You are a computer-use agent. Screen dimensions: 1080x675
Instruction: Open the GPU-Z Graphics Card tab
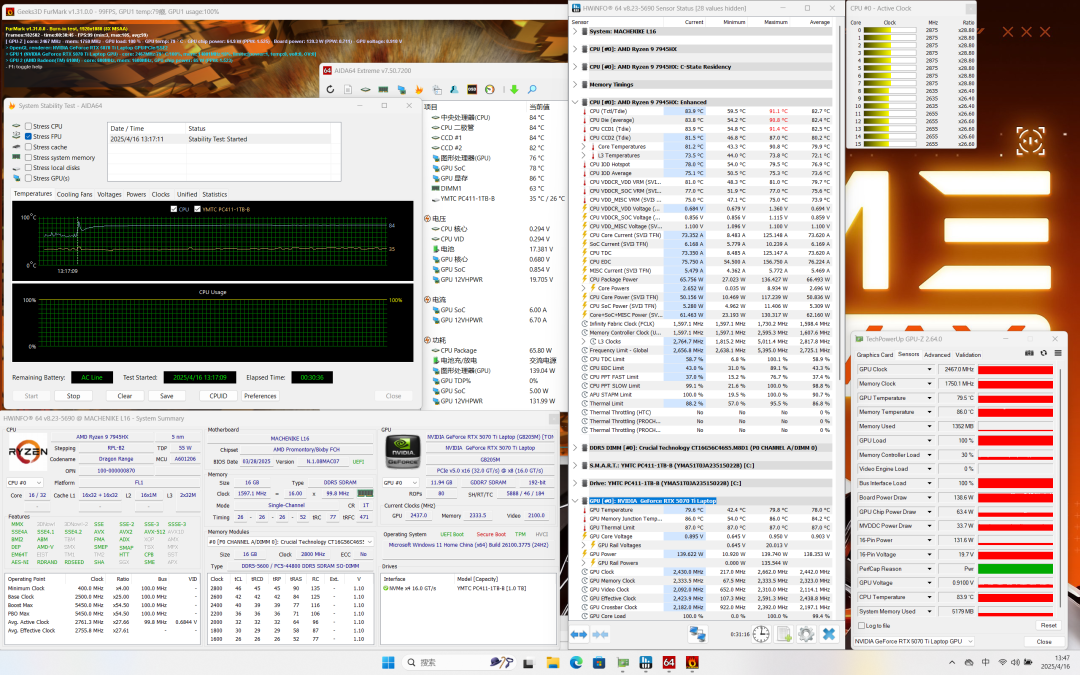pos(875,355)
